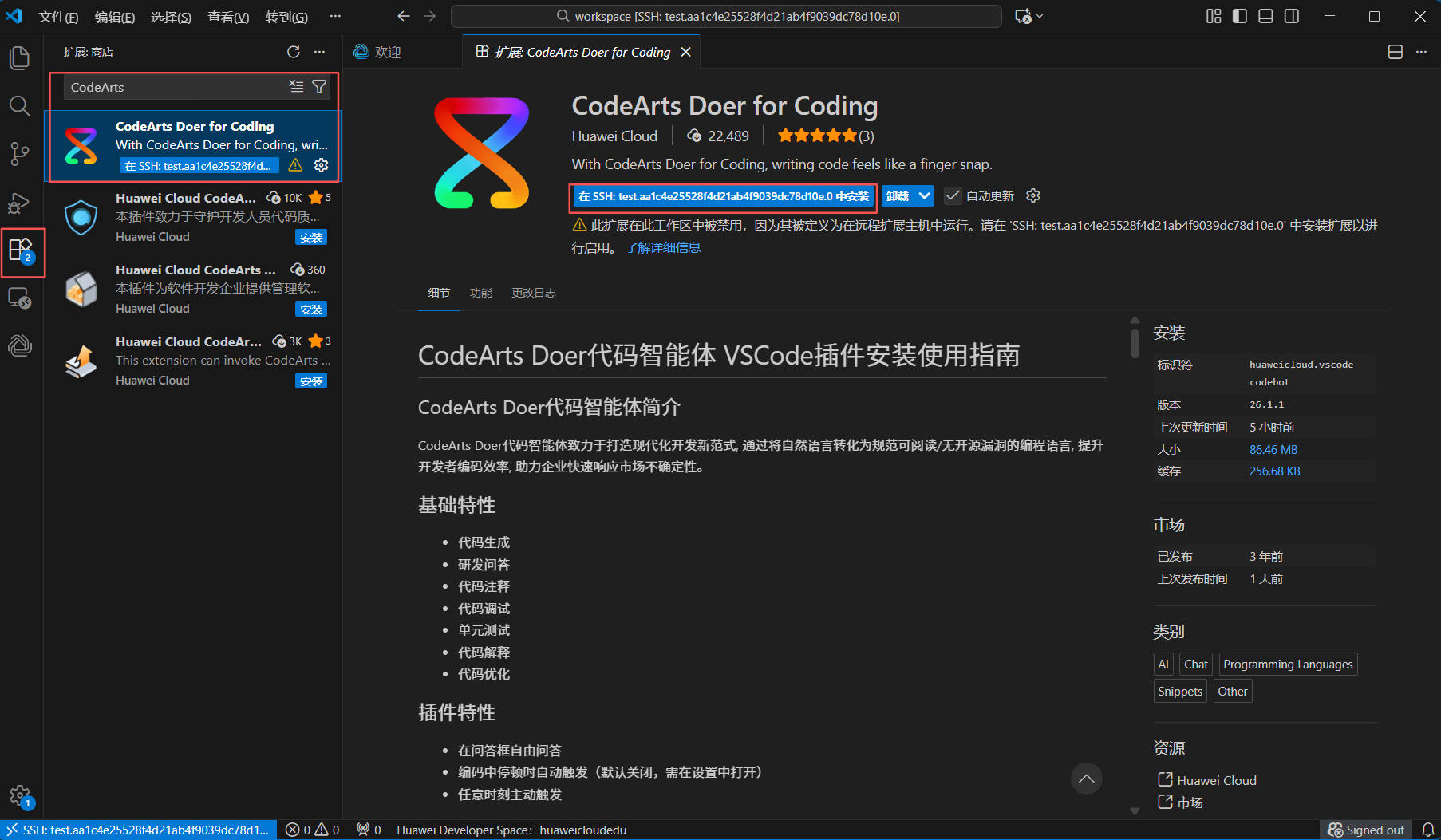Image resolution: width=1441 pixels, height=840 pixels.
Task: Click the notifications bell in status bar
Action: pos(1428,830)
